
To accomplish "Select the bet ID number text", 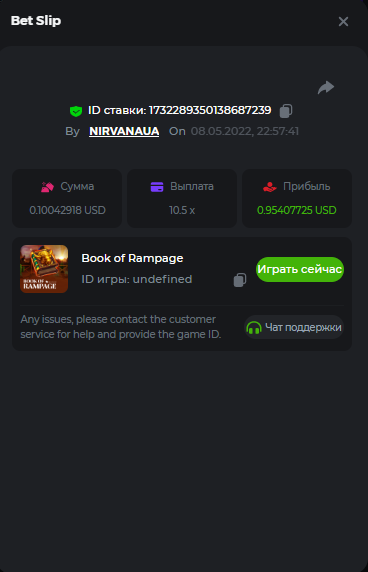I will [x=210, y=110].
